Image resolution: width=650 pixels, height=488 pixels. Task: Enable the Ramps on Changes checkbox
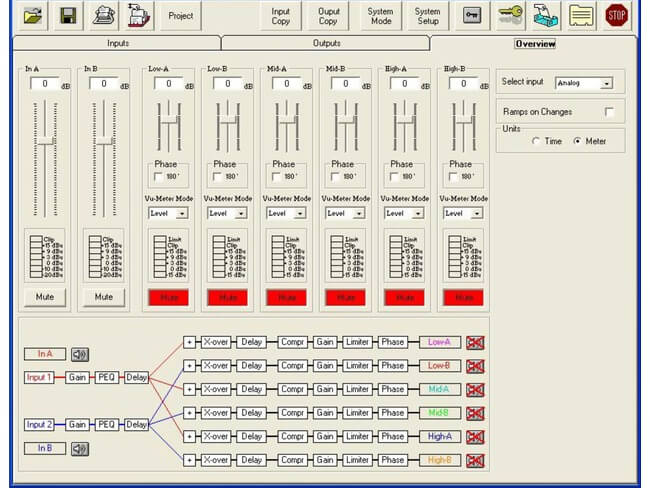coord(609,112)
